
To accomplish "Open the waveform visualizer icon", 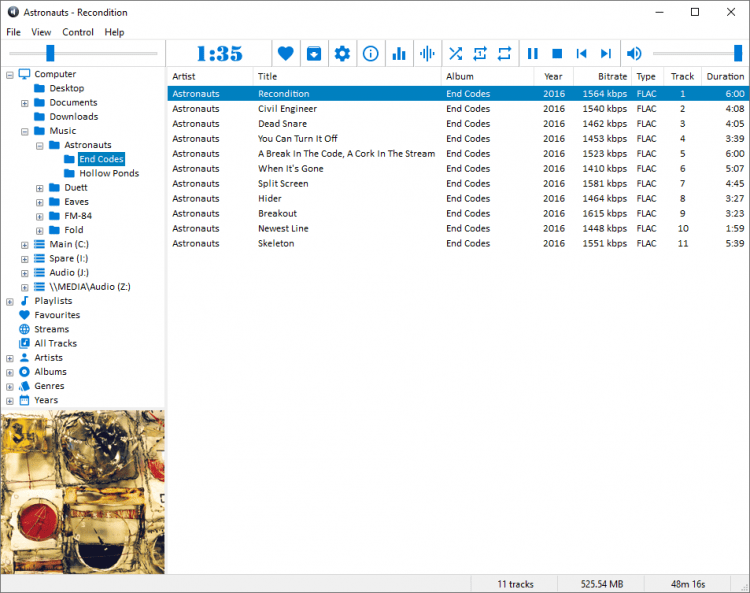I will (x=427, y=54).
